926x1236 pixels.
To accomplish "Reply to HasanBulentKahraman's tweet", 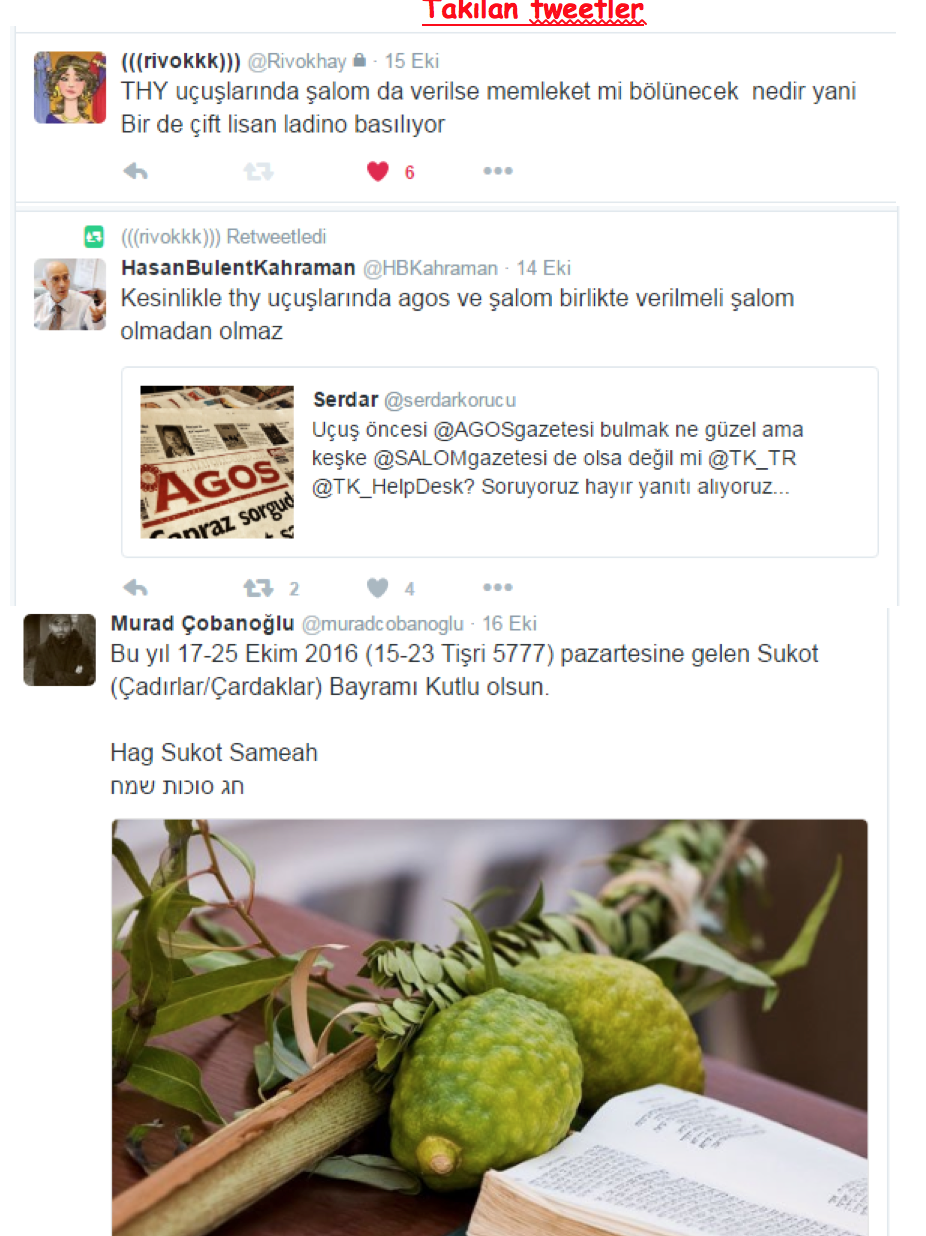I will [135, 587].
